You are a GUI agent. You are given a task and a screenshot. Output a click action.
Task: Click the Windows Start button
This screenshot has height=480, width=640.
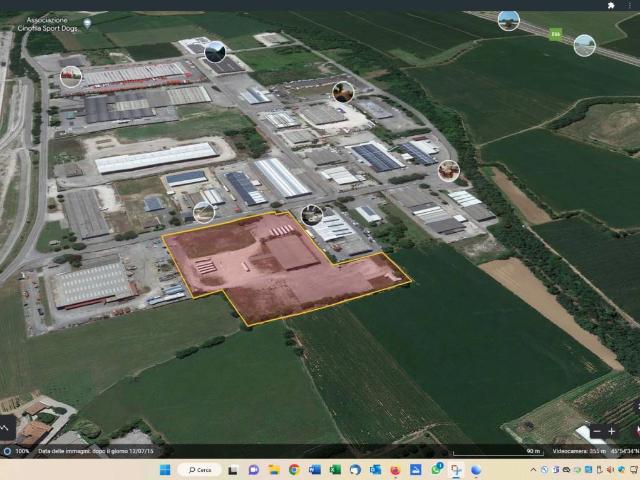point(164,470)
